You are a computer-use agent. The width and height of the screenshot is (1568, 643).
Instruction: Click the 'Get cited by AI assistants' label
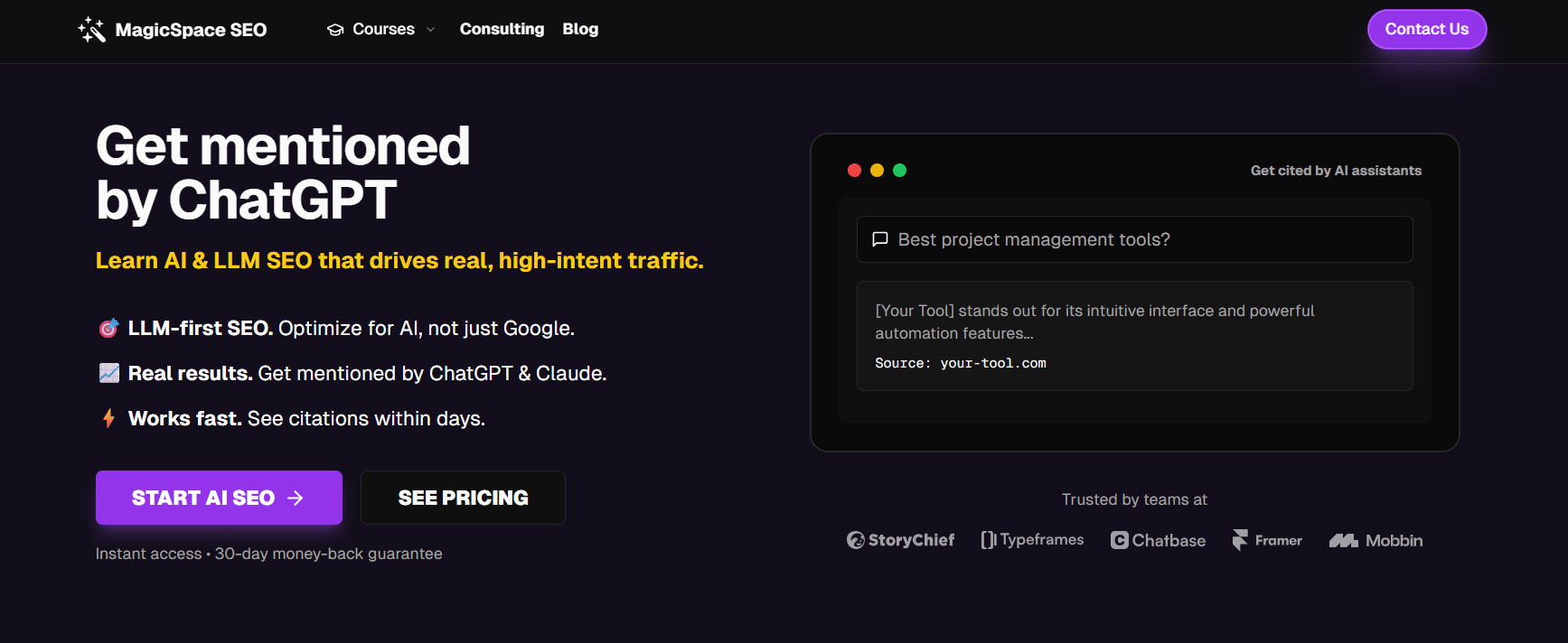1336,171
